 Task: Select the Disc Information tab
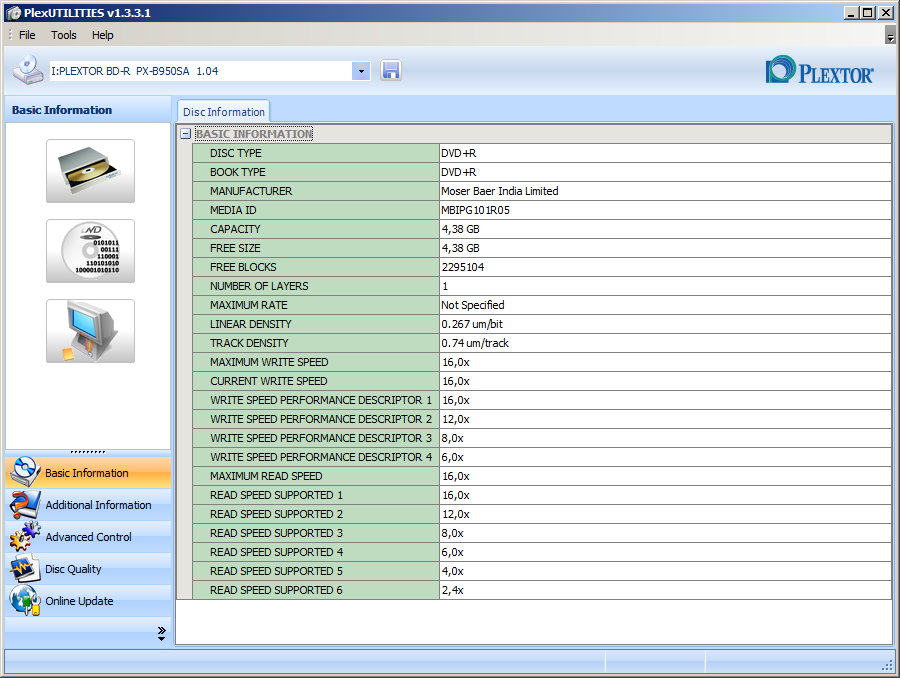coord(223,112)
